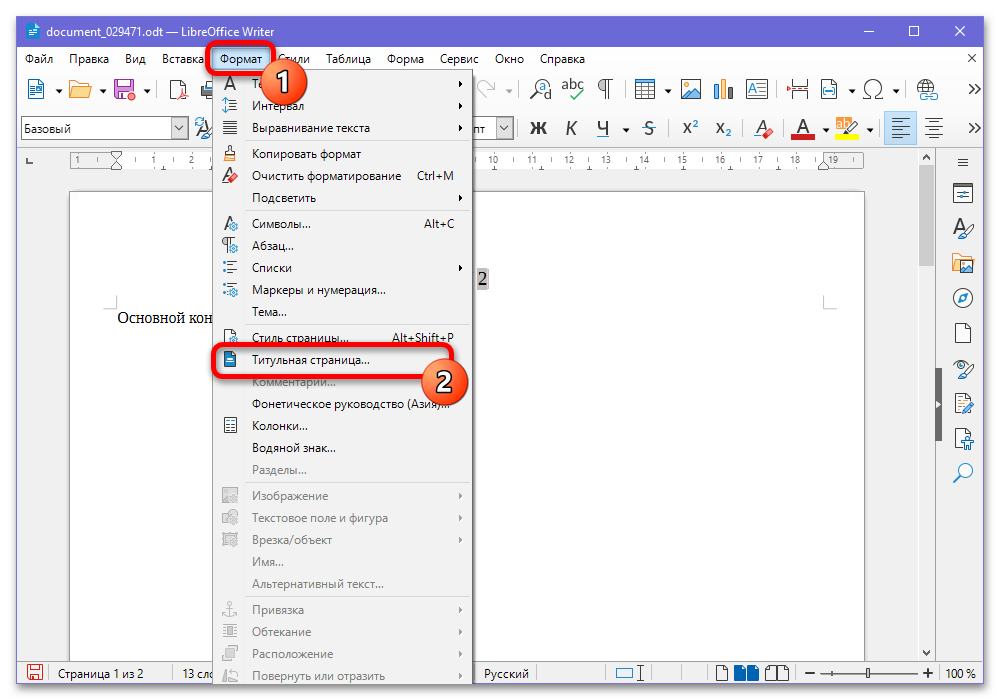
Task: Choose Титульная страница... from the Format menu
Action: click(343, 360)
